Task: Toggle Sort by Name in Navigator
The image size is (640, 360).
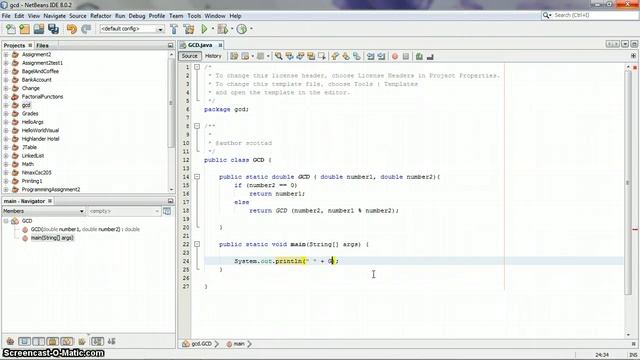Action: click(x=97, y=341)
